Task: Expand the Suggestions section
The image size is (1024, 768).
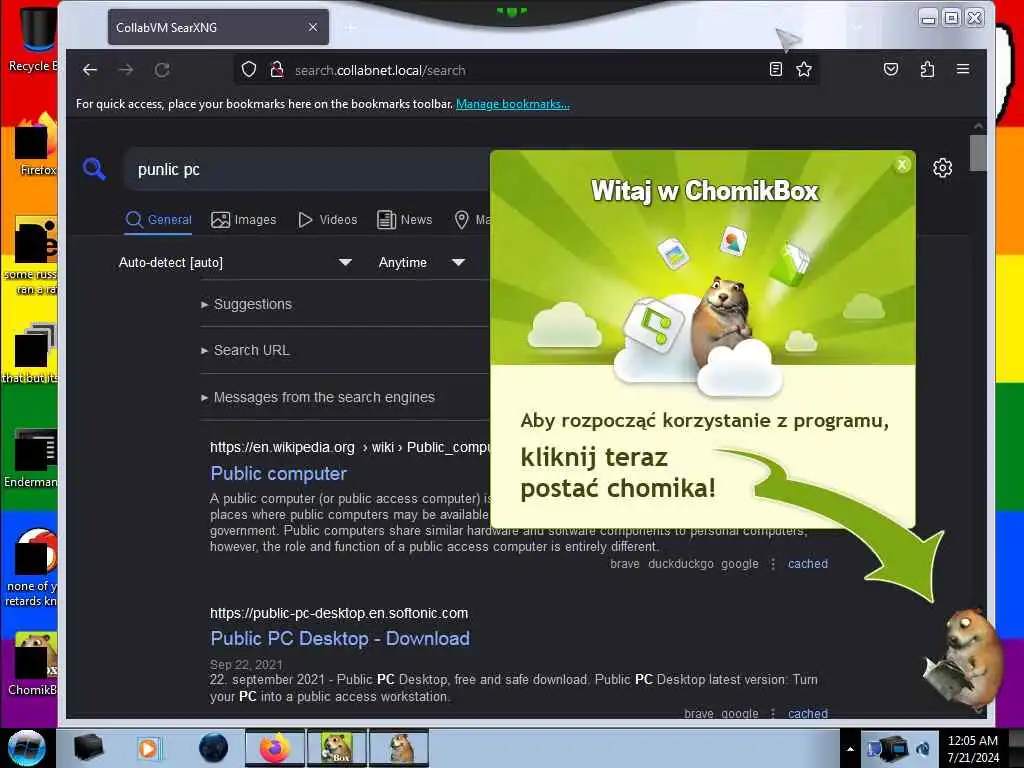Action: point(247,304)
